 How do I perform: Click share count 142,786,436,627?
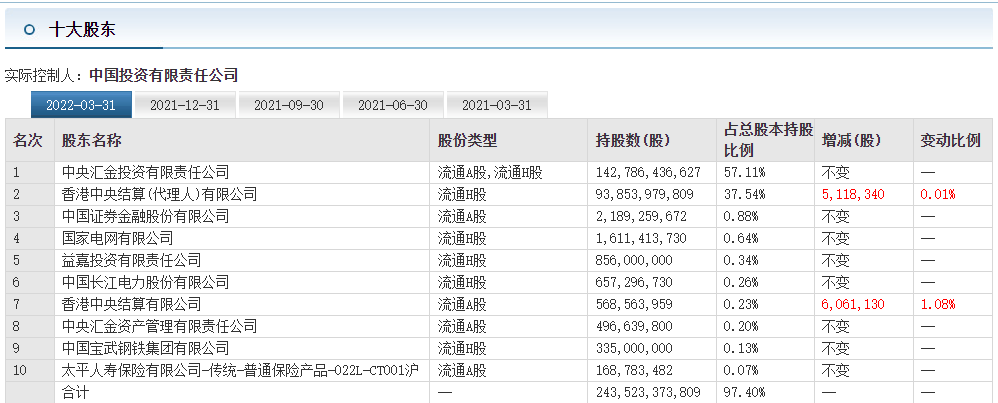pyautogui.click(x=648, y=173)
